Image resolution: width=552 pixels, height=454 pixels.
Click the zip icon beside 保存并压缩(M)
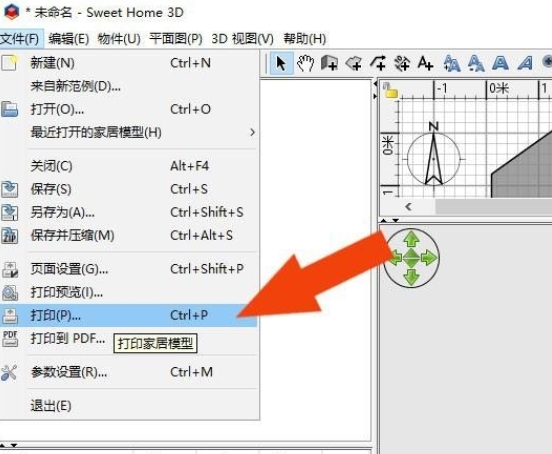(10, 235)
